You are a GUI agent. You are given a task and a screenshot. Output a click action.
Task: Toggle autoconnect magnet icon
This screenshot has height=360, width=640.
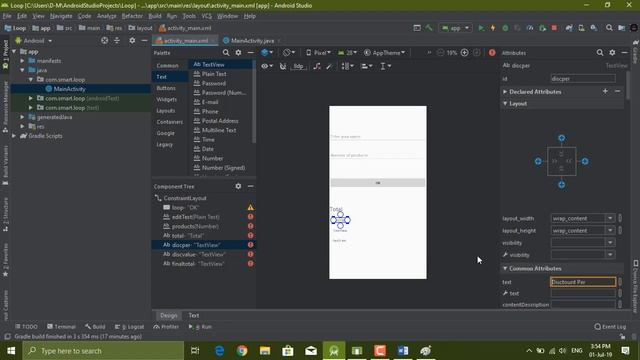tap(282, 66)
